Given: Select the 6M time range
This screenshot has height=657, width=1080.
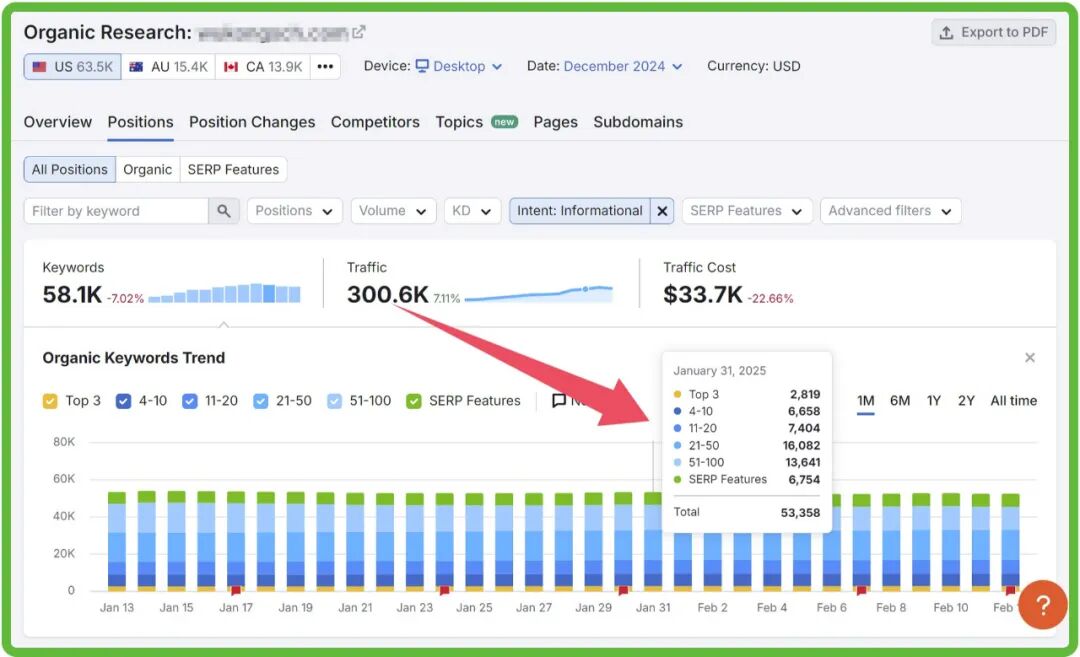Looking at the screenshot, I should click(900, 401).
